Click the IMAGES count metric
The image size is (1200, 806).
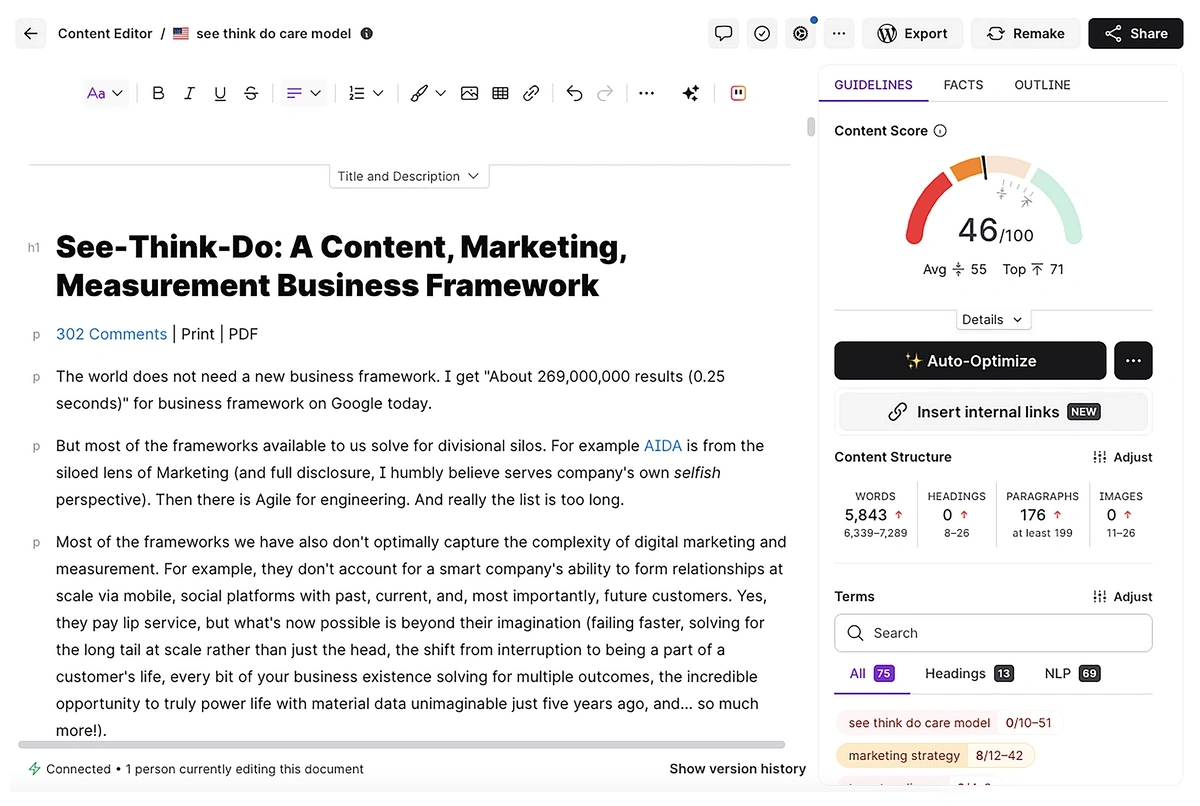tap(1121, 515)
